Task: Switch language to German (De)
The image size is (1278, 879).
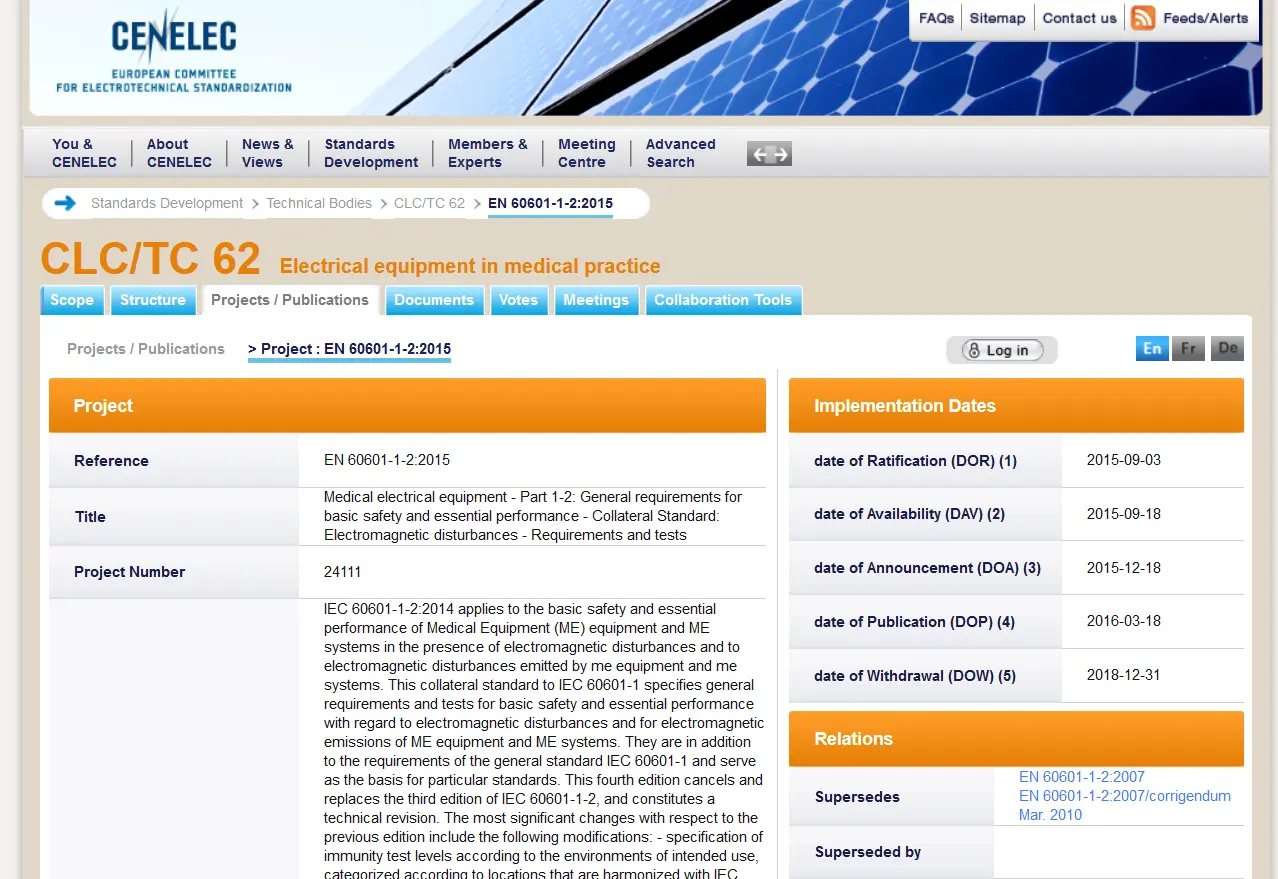Action: 1227,348
